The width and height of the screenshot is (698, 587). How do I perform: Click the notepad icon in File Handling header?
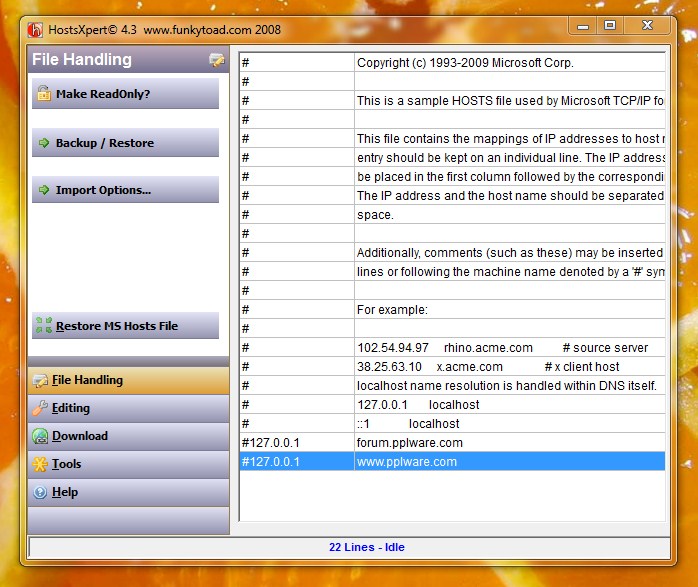pyautogui.click(x=217, y=60)
